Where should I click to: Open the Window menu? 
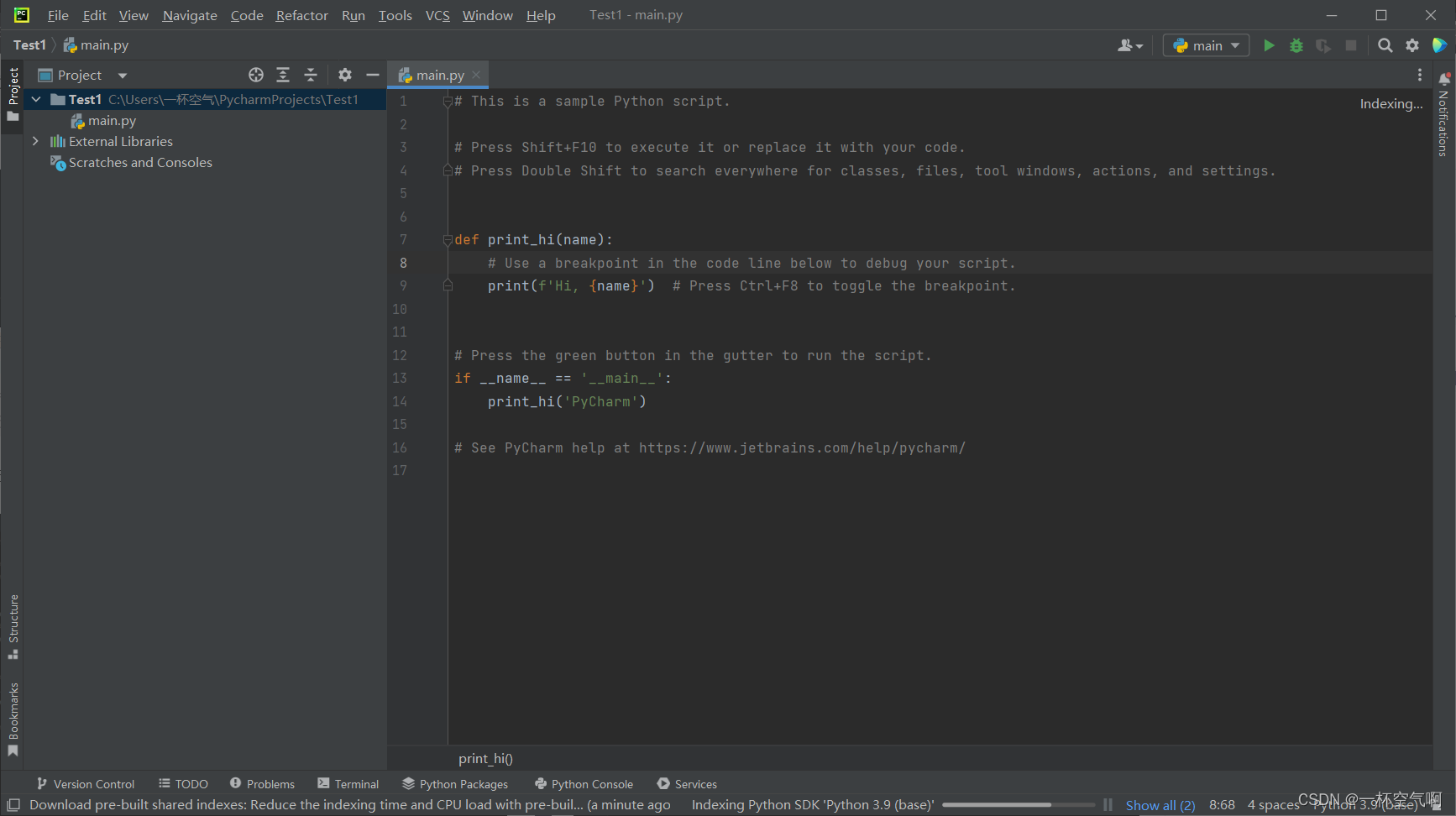coord(487,15)
